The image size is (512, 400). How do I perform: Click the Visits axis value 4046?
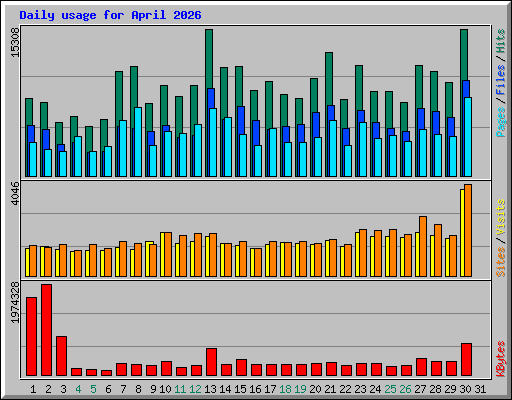click(x=15, y=194)
